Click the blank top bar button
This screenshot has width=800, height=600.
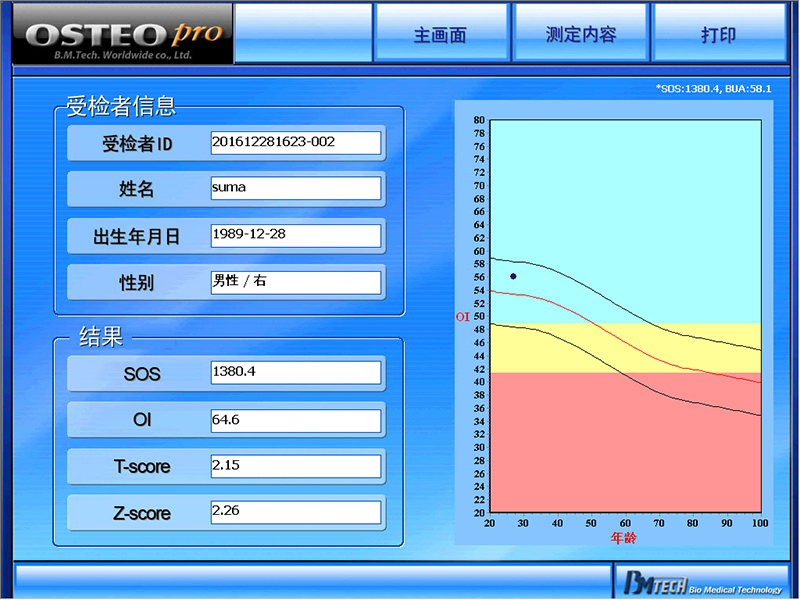[x=302, y=34]
